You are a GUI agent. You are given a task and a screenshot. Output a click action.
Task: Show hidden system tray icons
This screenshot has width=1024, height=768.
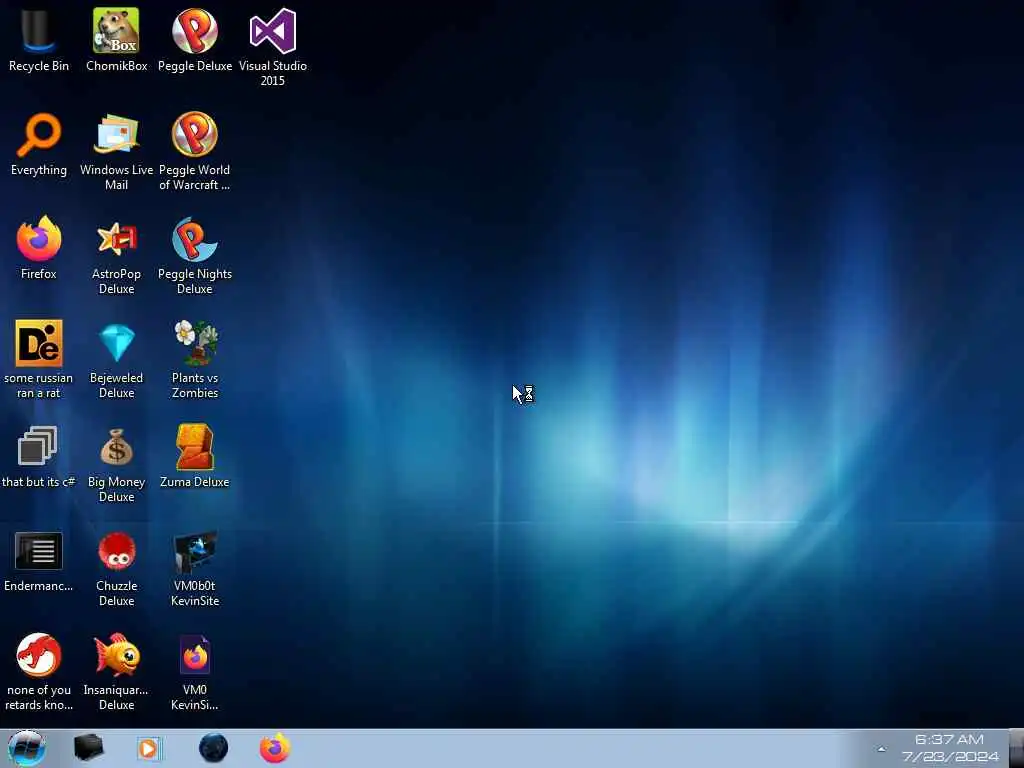pyautogui.click(x=881, y=749)
